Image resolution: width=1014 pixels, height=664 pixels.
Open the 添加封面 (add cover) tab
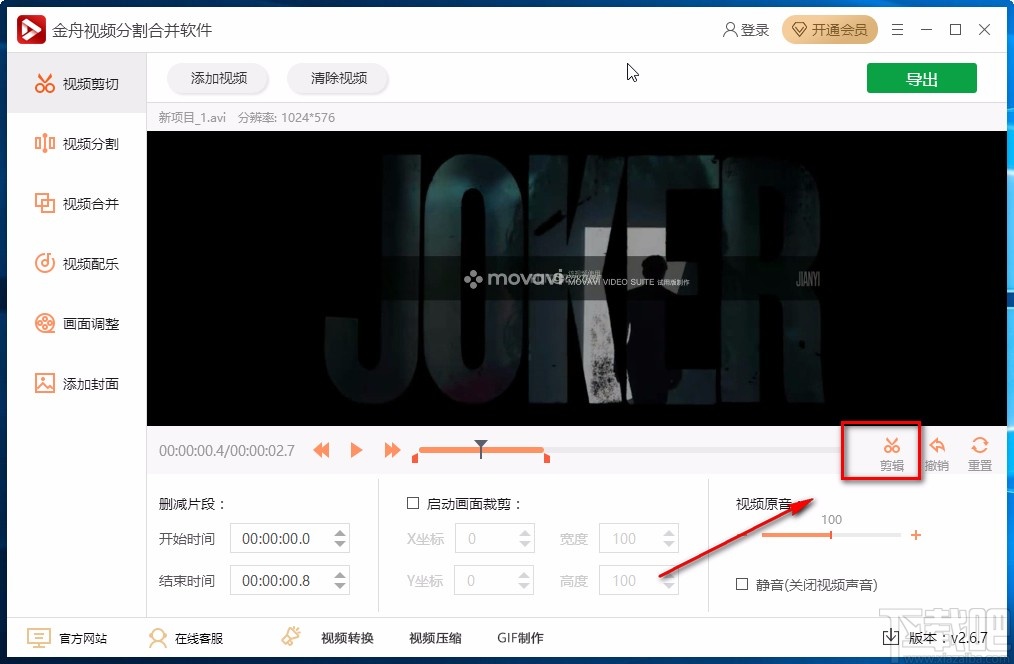pyautogui.click(x=77, y=383)
